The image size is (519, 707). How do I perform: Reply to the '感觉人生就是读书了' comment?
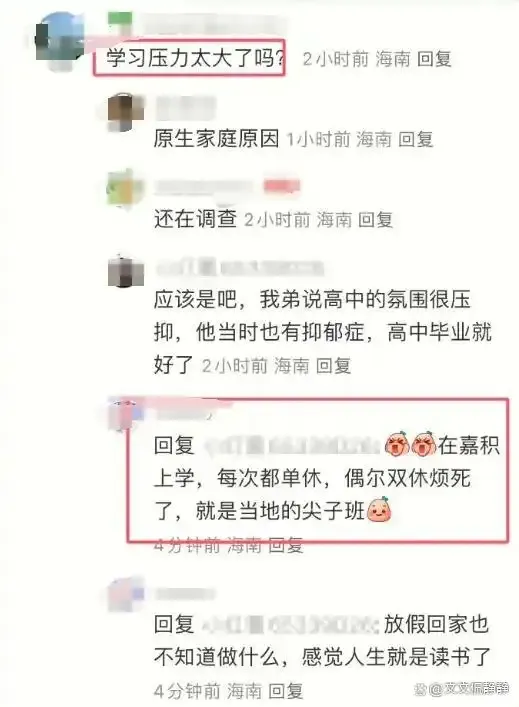pyautogui.click(x=285, y=691)
